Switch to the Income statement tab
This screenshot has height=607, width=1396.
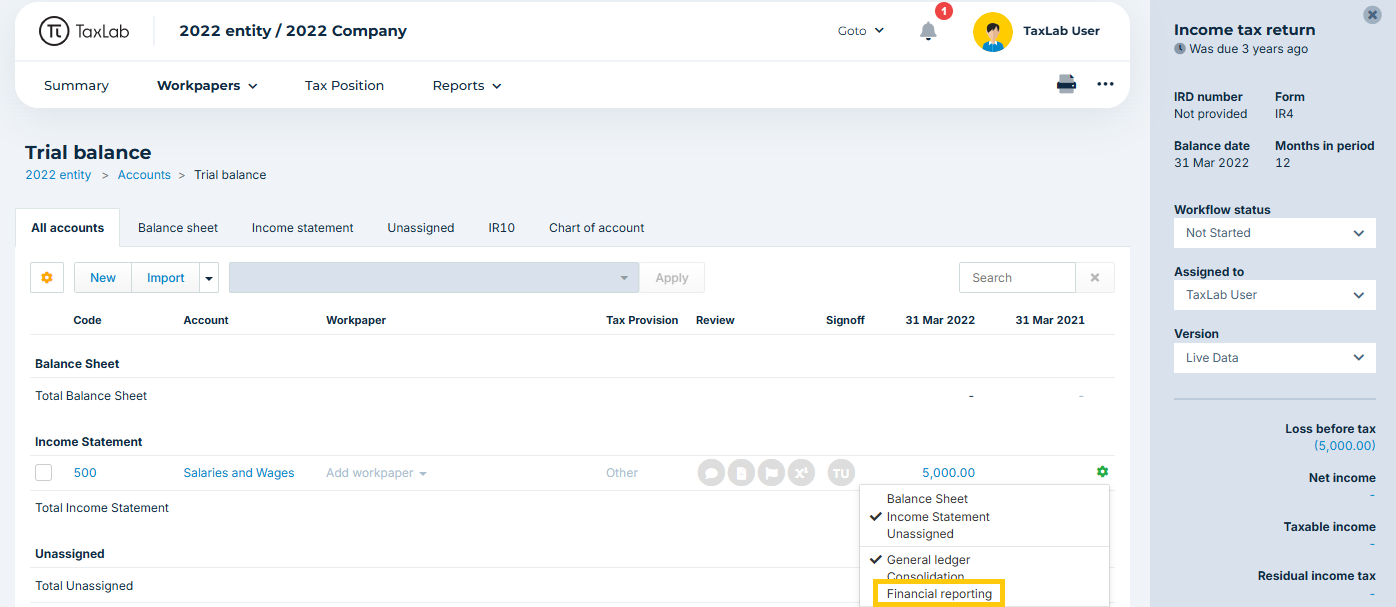(x=302, y=228)
